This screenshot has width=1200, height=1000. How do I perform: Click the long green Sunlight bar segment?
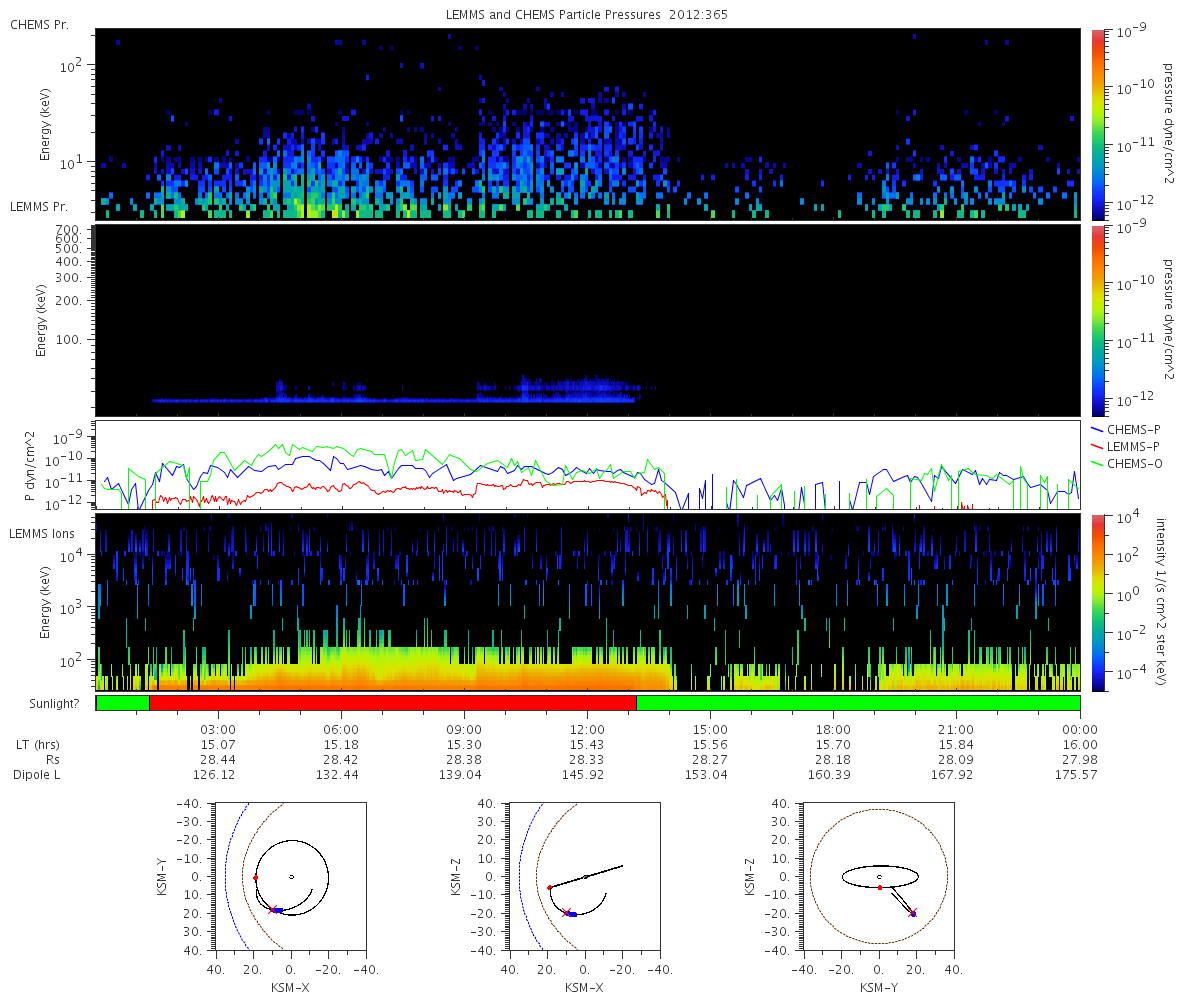[858, 703]
